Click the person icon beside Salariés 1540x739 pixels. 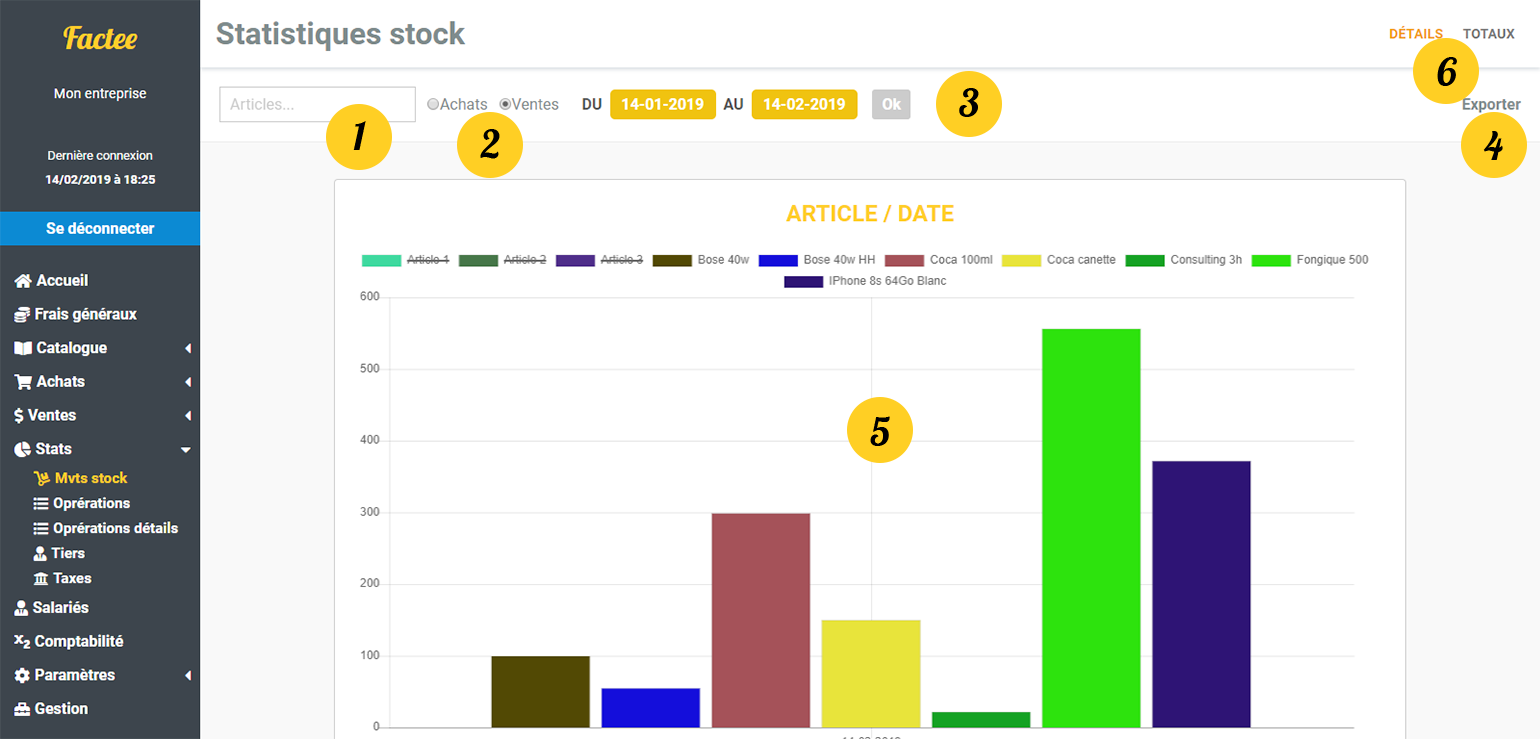click(x=22, y=608)
